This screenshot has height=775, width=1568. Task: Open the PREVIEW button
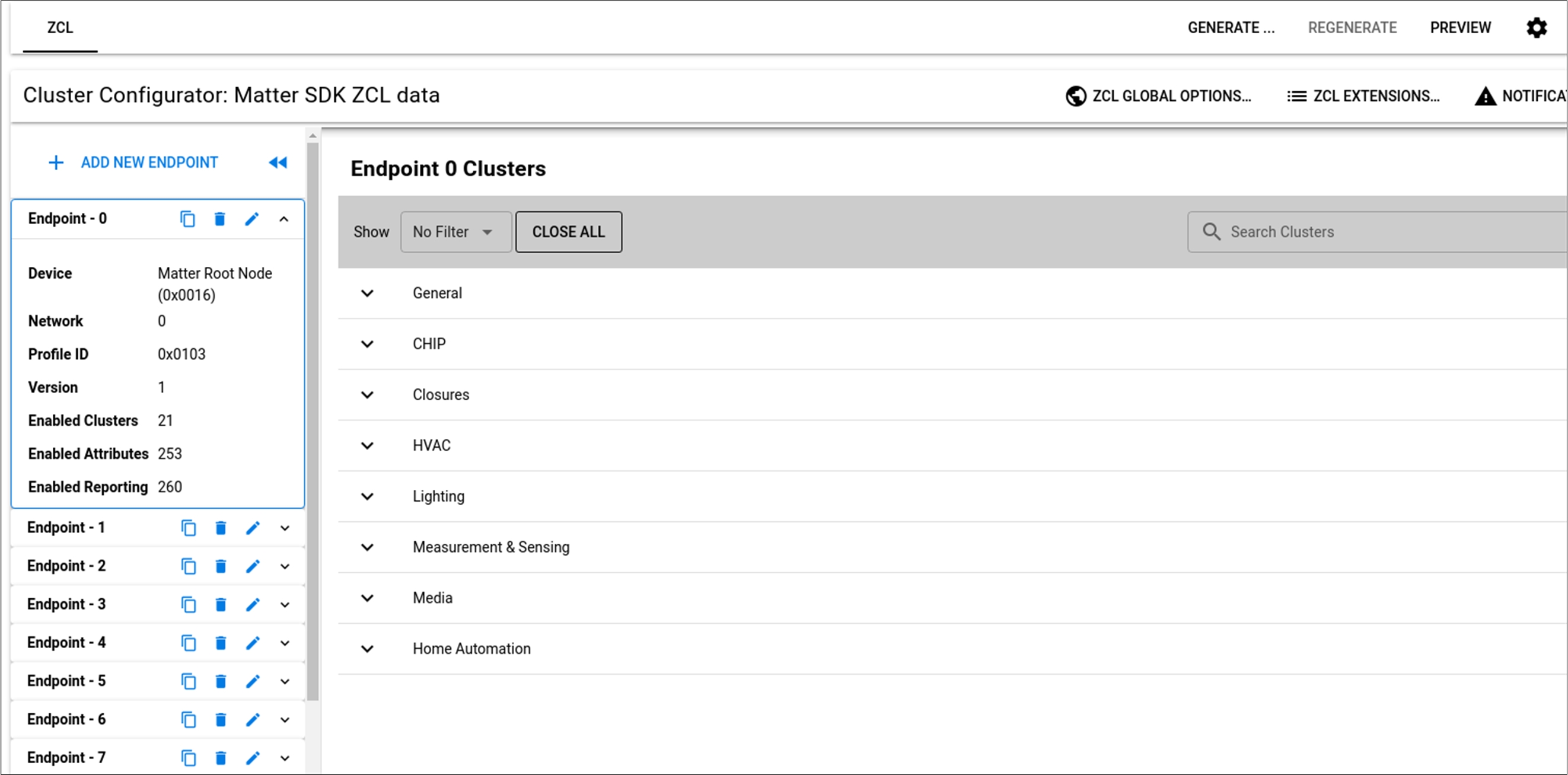[x=1460, y=28]
